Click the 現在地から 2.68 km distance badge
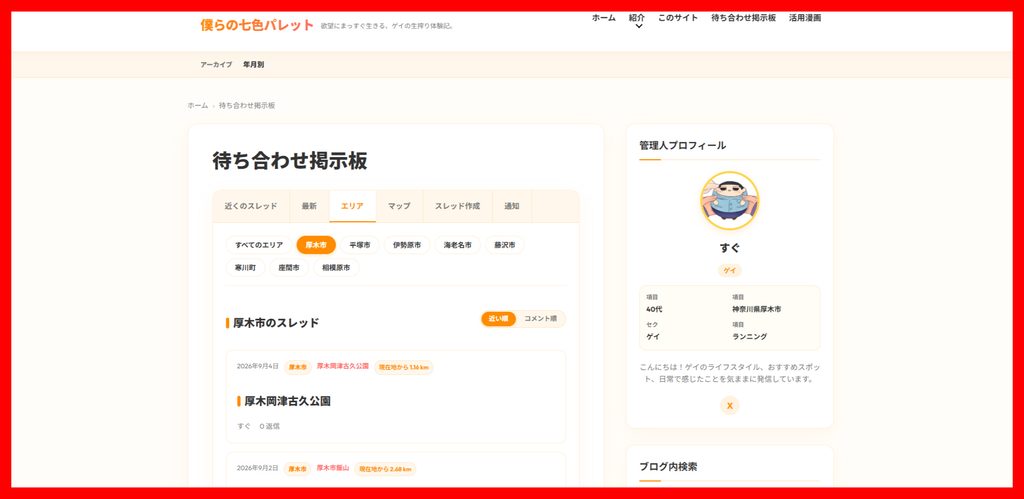This screenshot has height=499, width=1024. [x=385, y=469]
